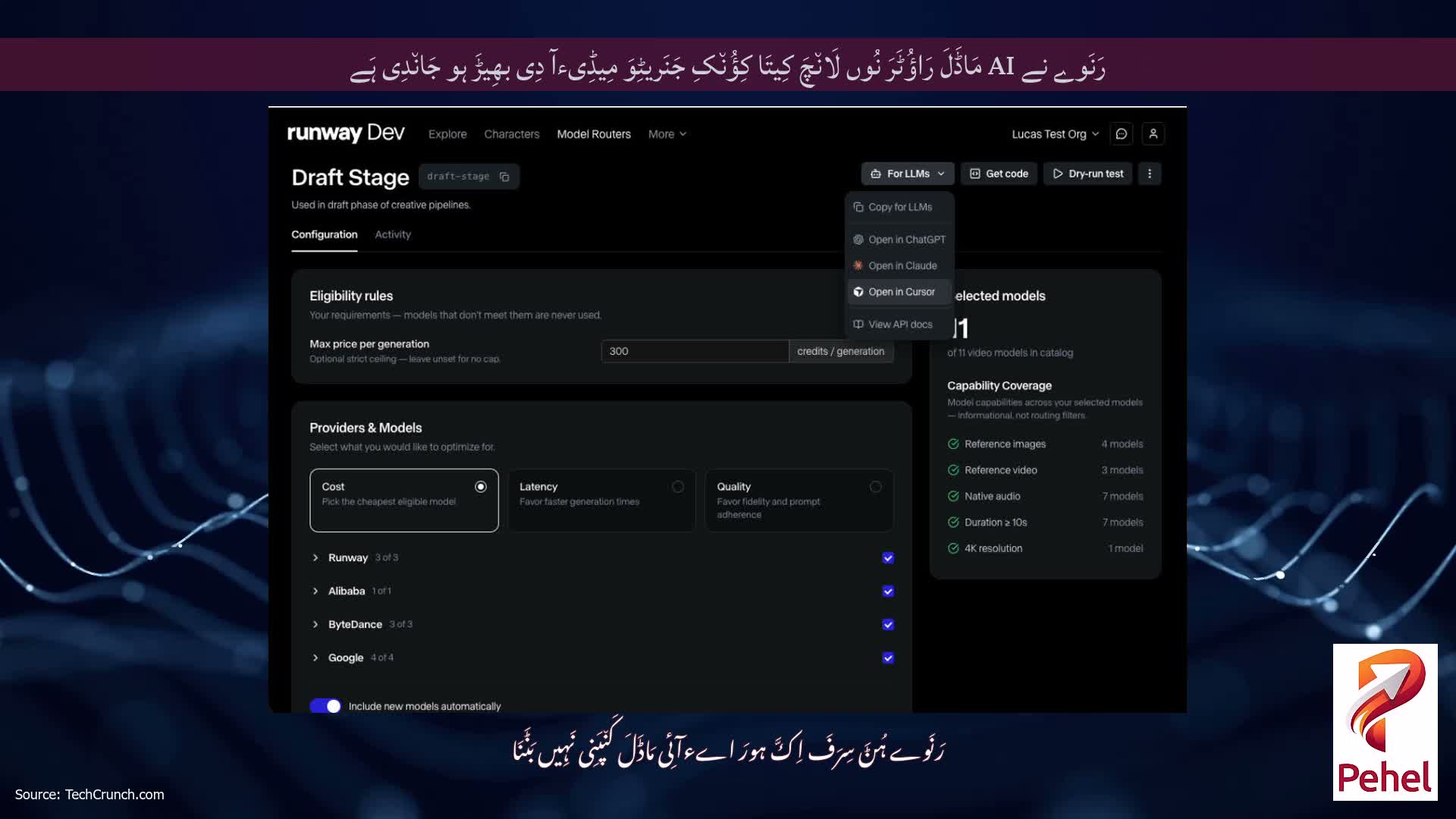Screen dimensions: 1456x819
Task: Click the 'credits / generation' unit label
Action: pos(841,351)
